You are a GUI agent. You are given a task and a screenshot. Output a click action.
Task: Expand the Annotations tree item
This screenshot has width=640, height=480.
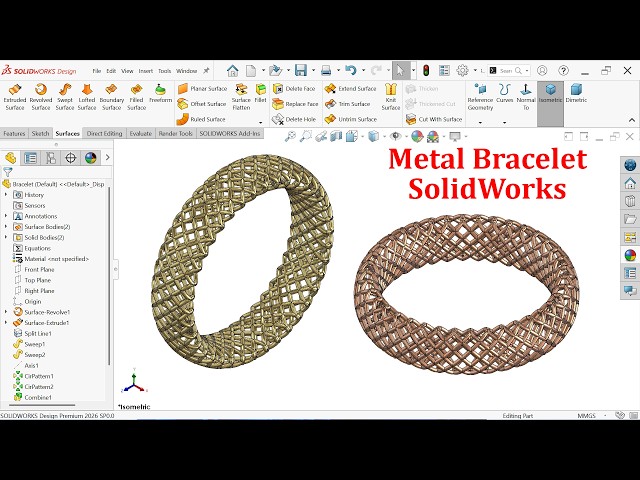click(x=6, y=216)
